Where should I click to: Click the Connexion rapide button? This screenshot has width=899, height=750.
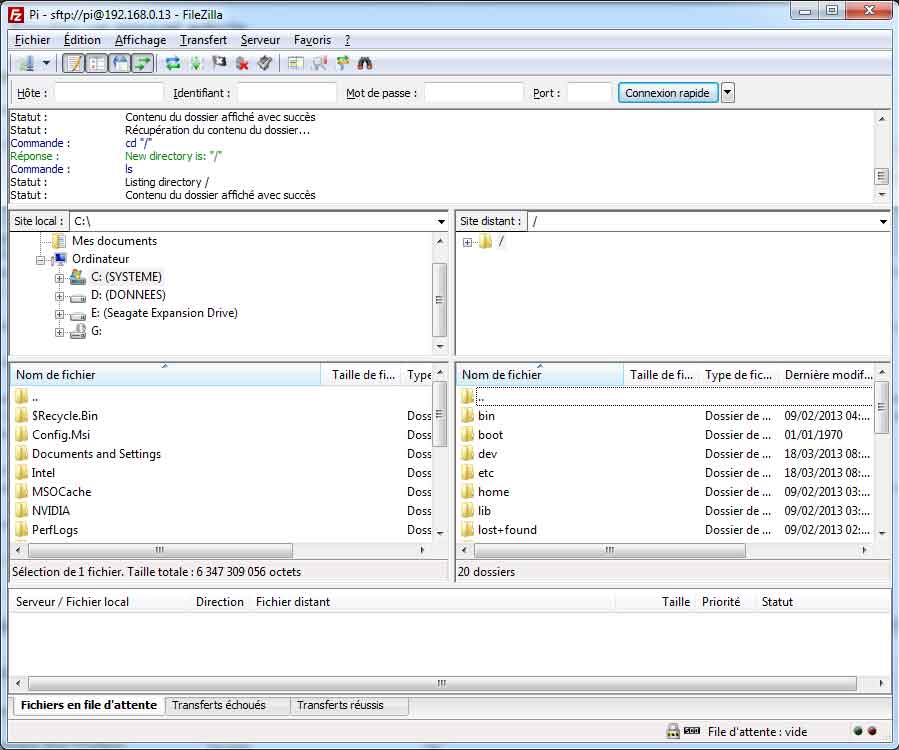[667, 93]
